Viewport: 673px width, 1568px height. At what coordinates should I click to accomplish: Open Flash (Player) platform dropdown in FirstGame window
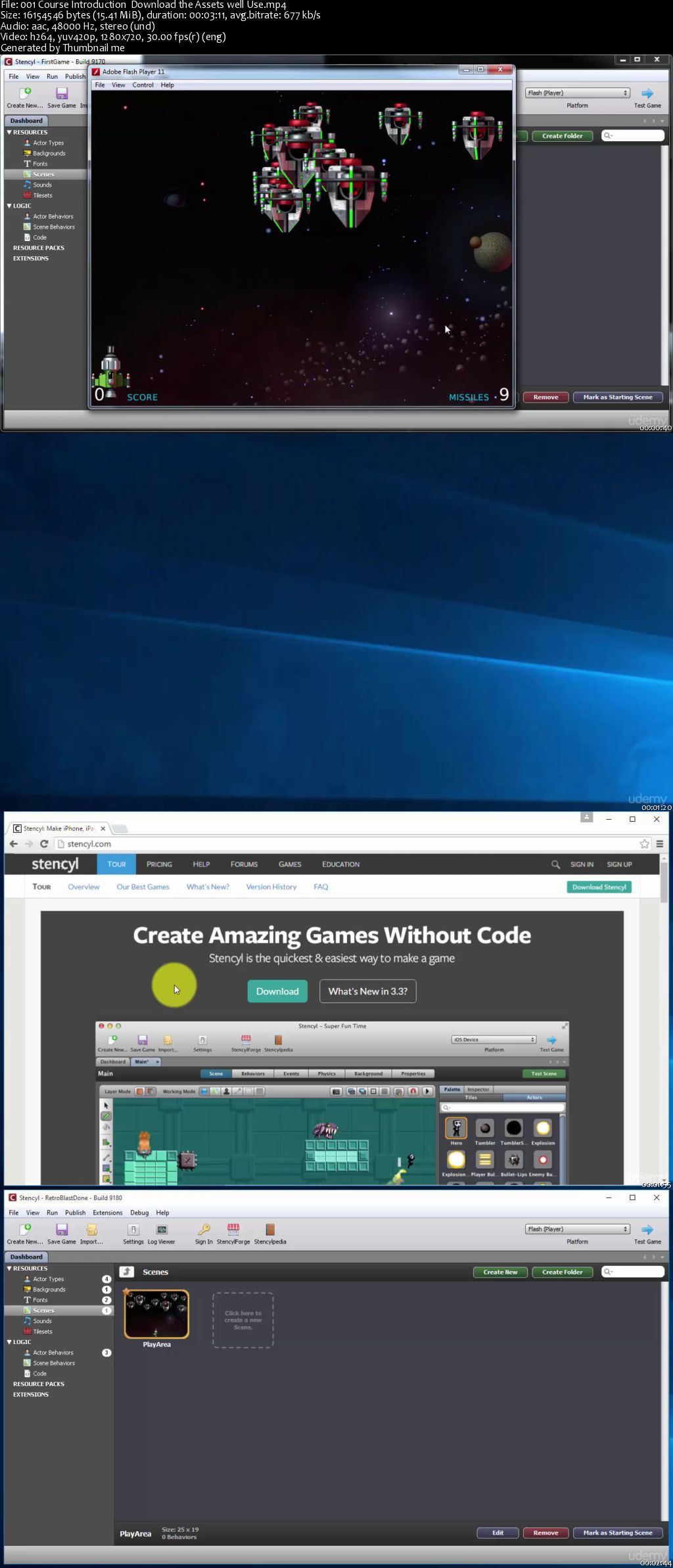[x=578, y=93]
